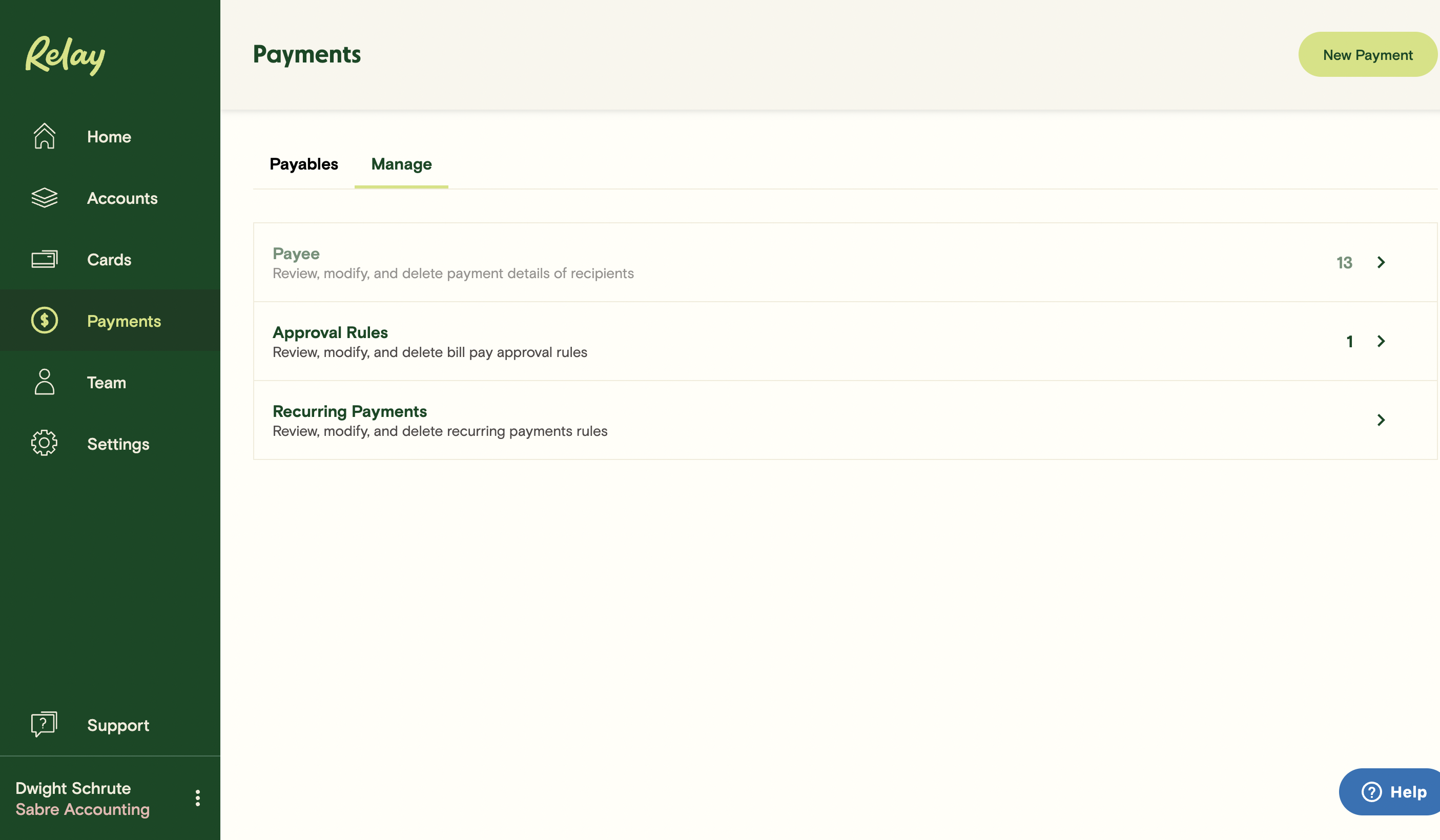
Task: Expand the Approval Rules chevron arrow
Action: point(1381,341)
